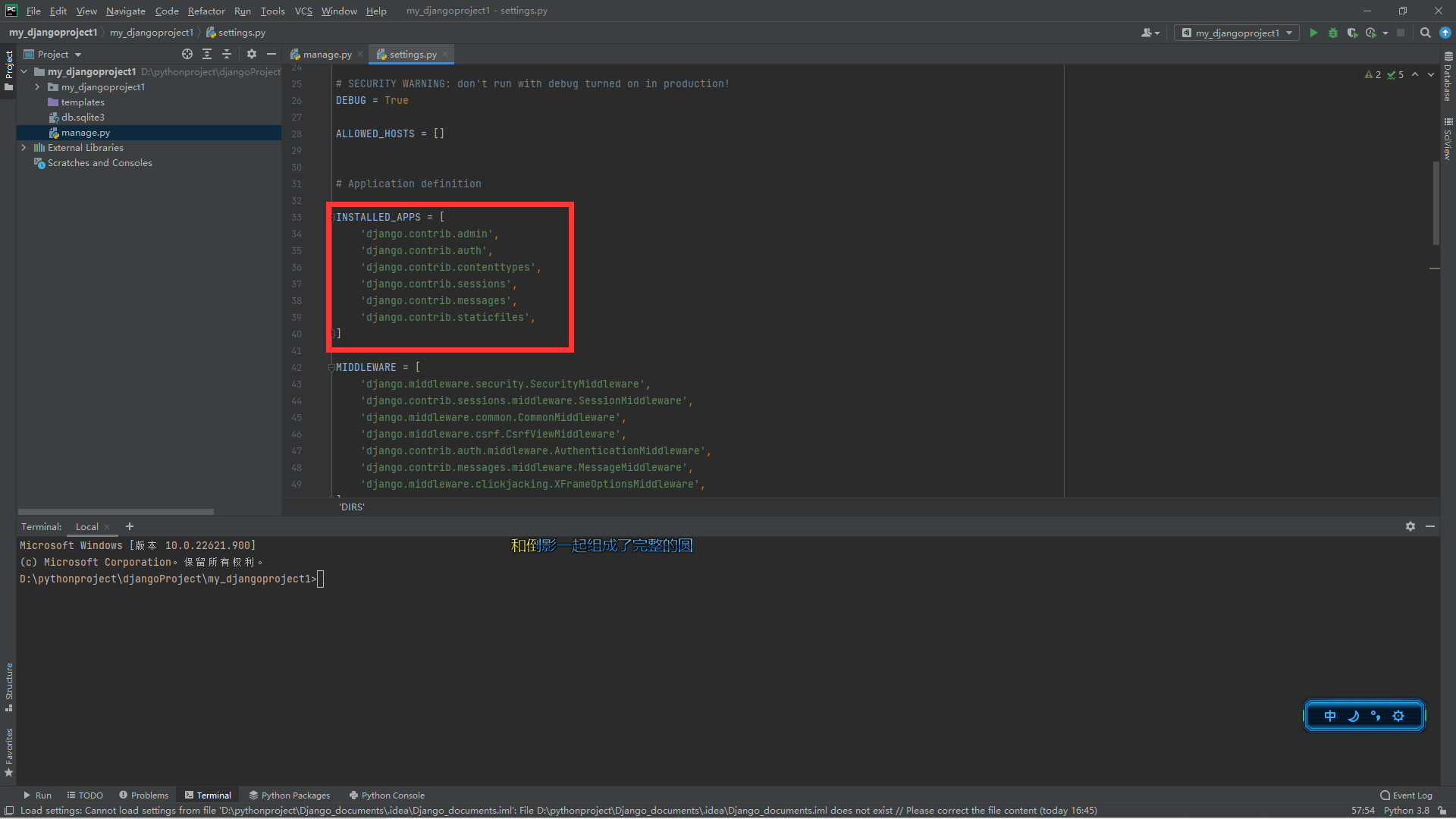Run the my_djangoproject1 configuration
The image size is (1456, 819).
[1313, 33]
